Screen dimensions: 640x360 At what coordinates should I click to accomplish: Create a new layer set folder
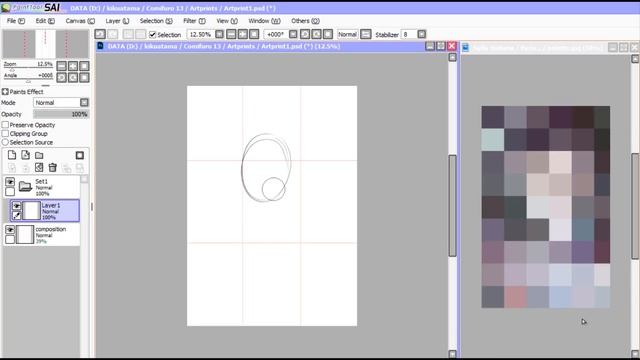39,155
